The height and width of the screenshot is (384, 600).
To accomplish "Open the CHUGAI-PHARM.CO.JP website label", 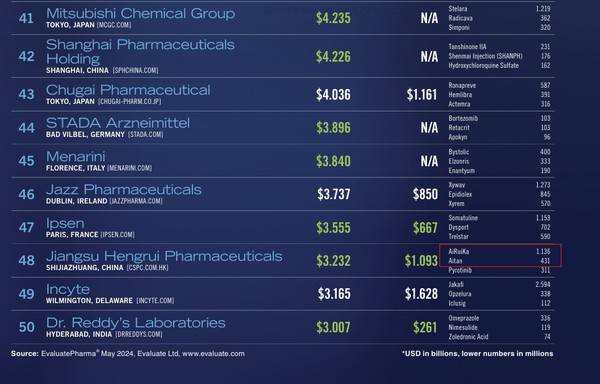I will [x=129, y=102].
